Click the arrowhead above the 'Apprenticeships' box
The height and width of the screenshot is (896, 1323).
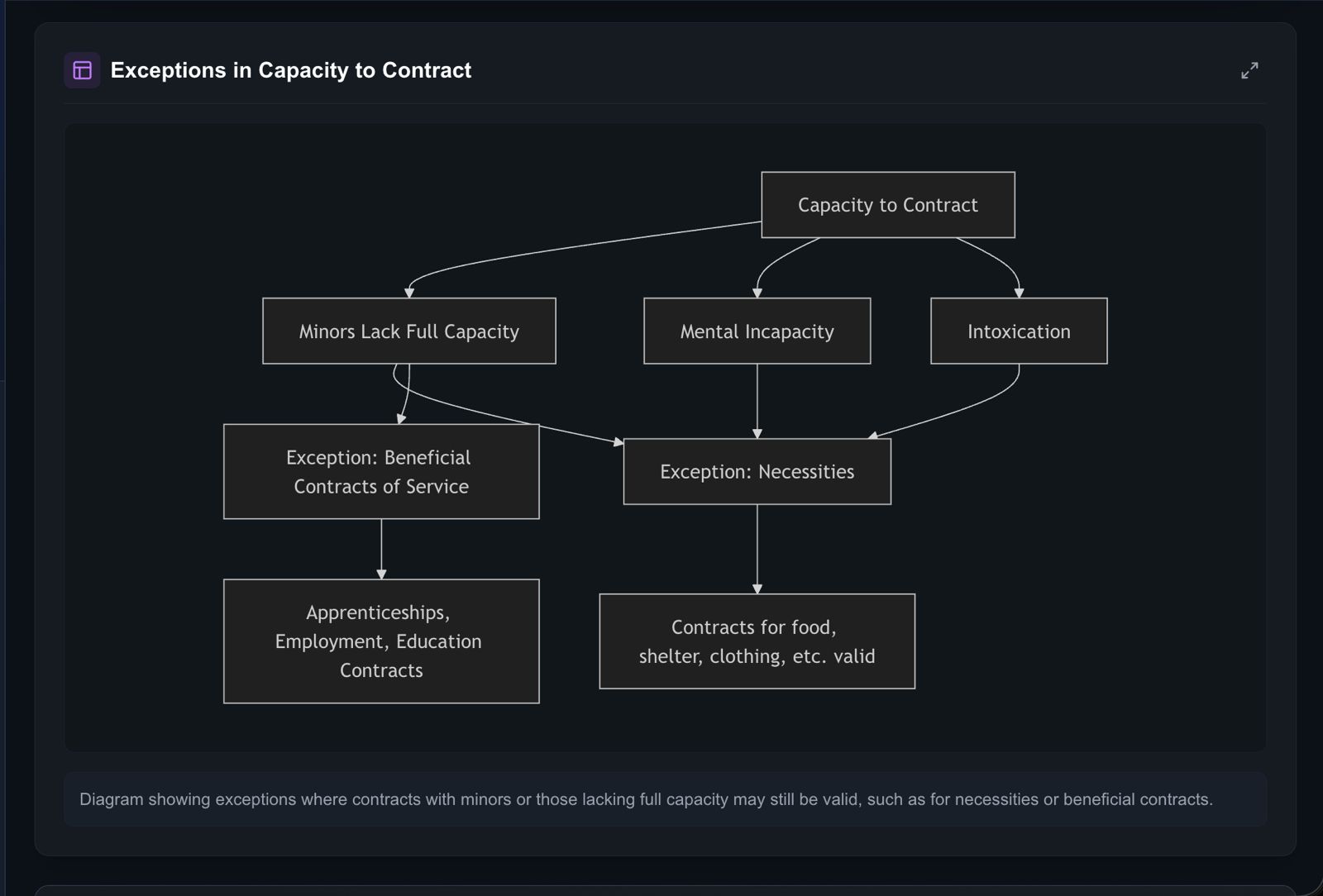(381, 574)
